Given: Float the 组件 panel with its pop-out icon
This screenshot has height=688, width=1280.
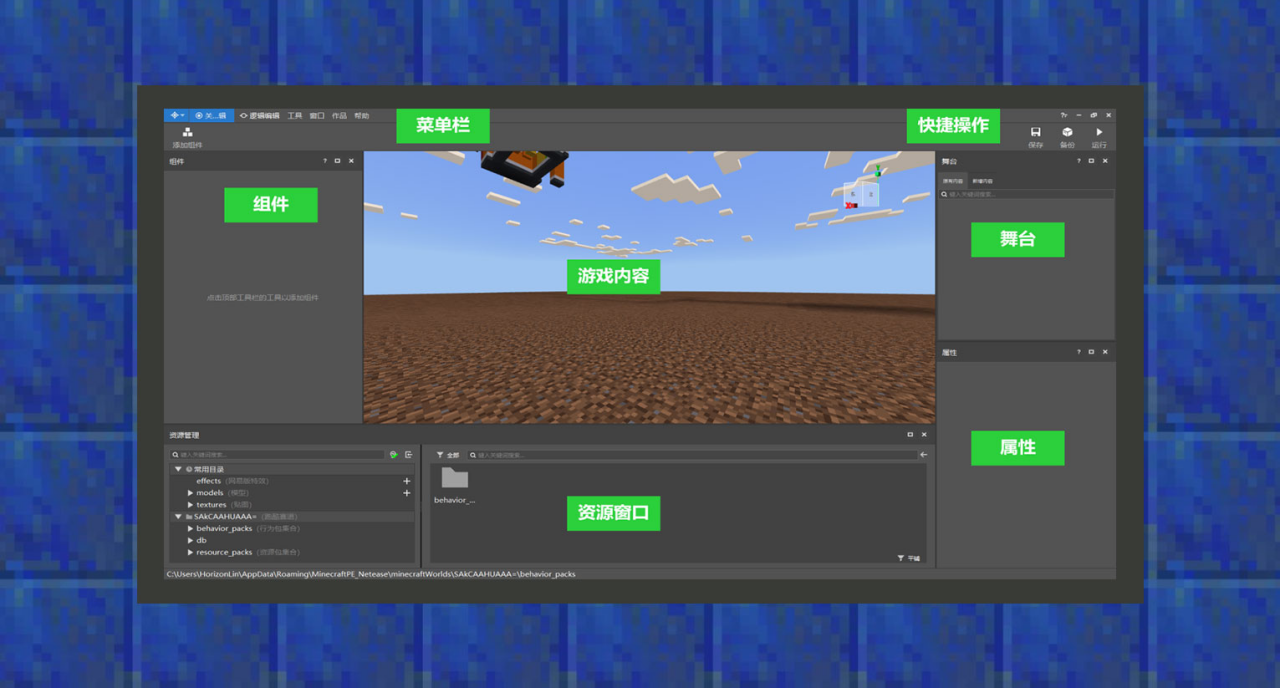Looking at the screenshot, I should point(338,161).
